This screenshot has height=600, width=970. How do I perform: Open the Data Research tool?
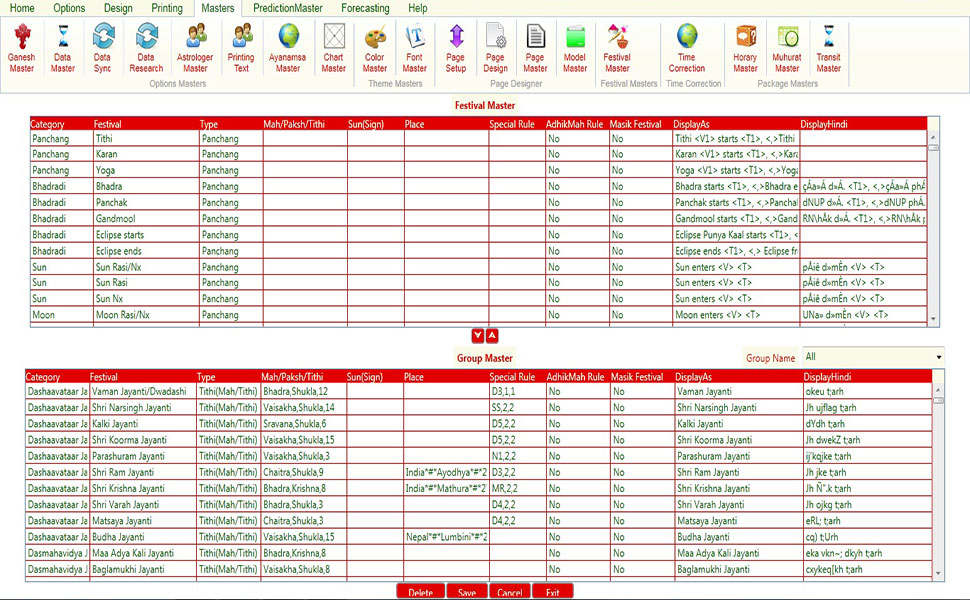[x=147, y=48]
